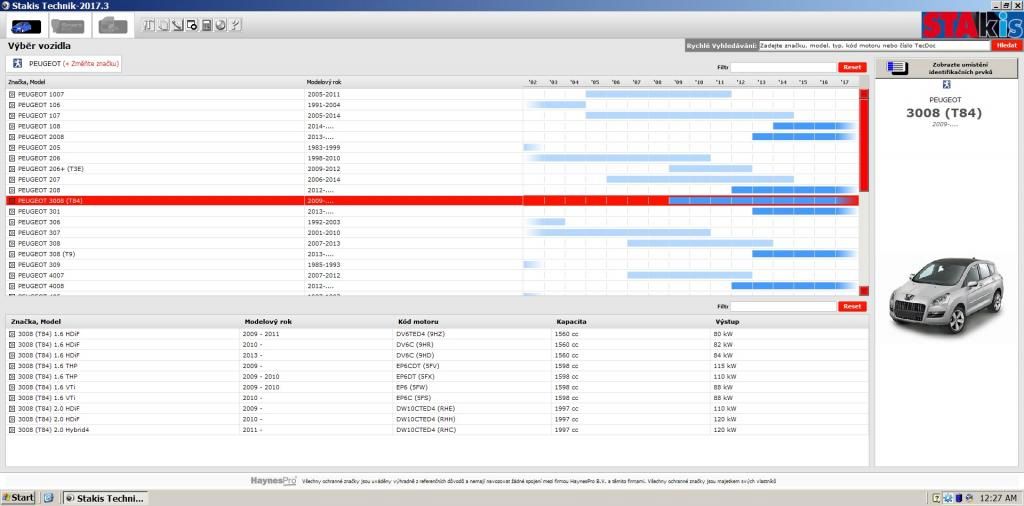1024x506 pixels.
Task: Click the document search icon in the toolbar
Action: (191, 25)
